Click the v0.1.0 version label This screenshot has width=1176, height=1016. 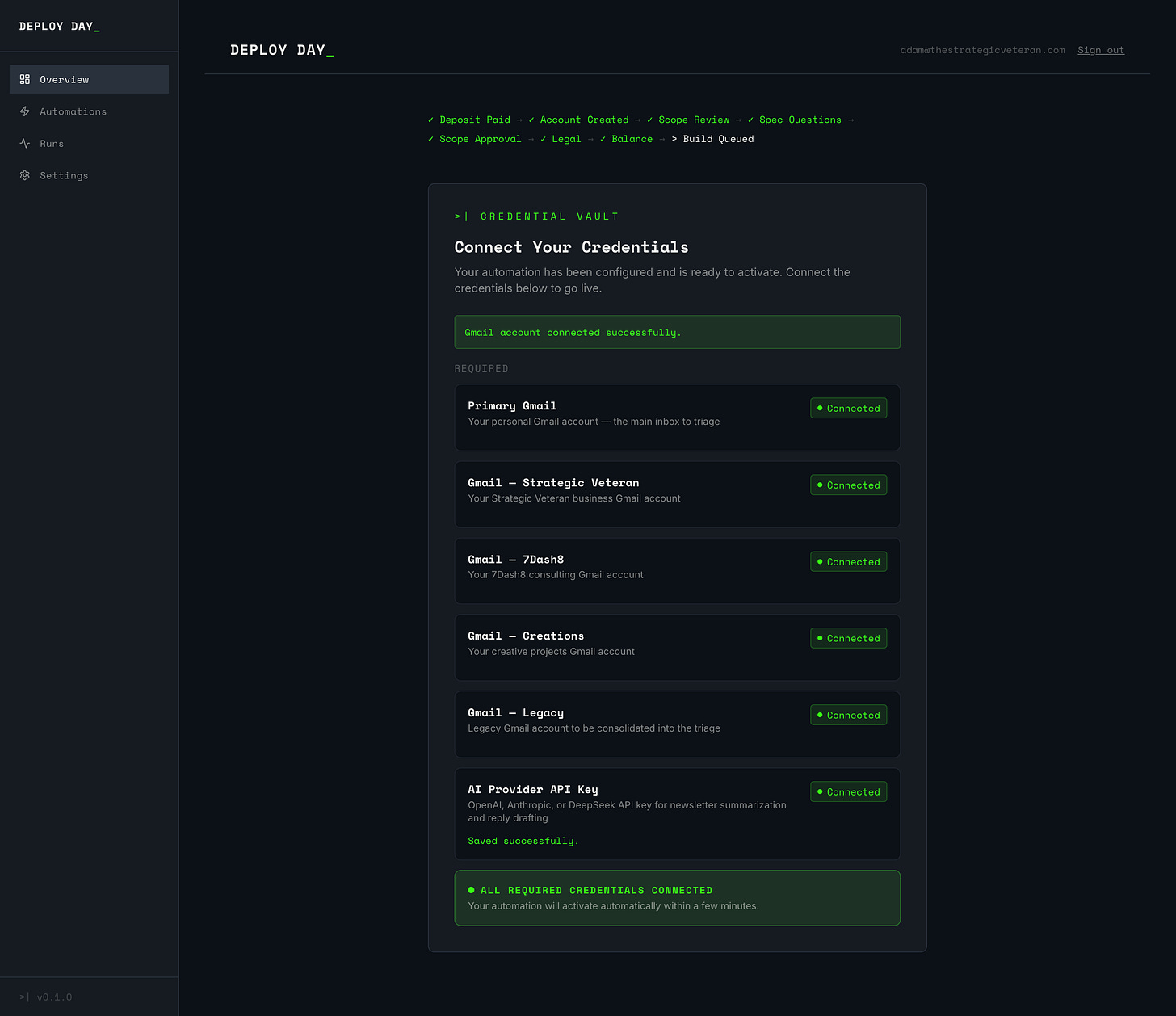[54, 997]
